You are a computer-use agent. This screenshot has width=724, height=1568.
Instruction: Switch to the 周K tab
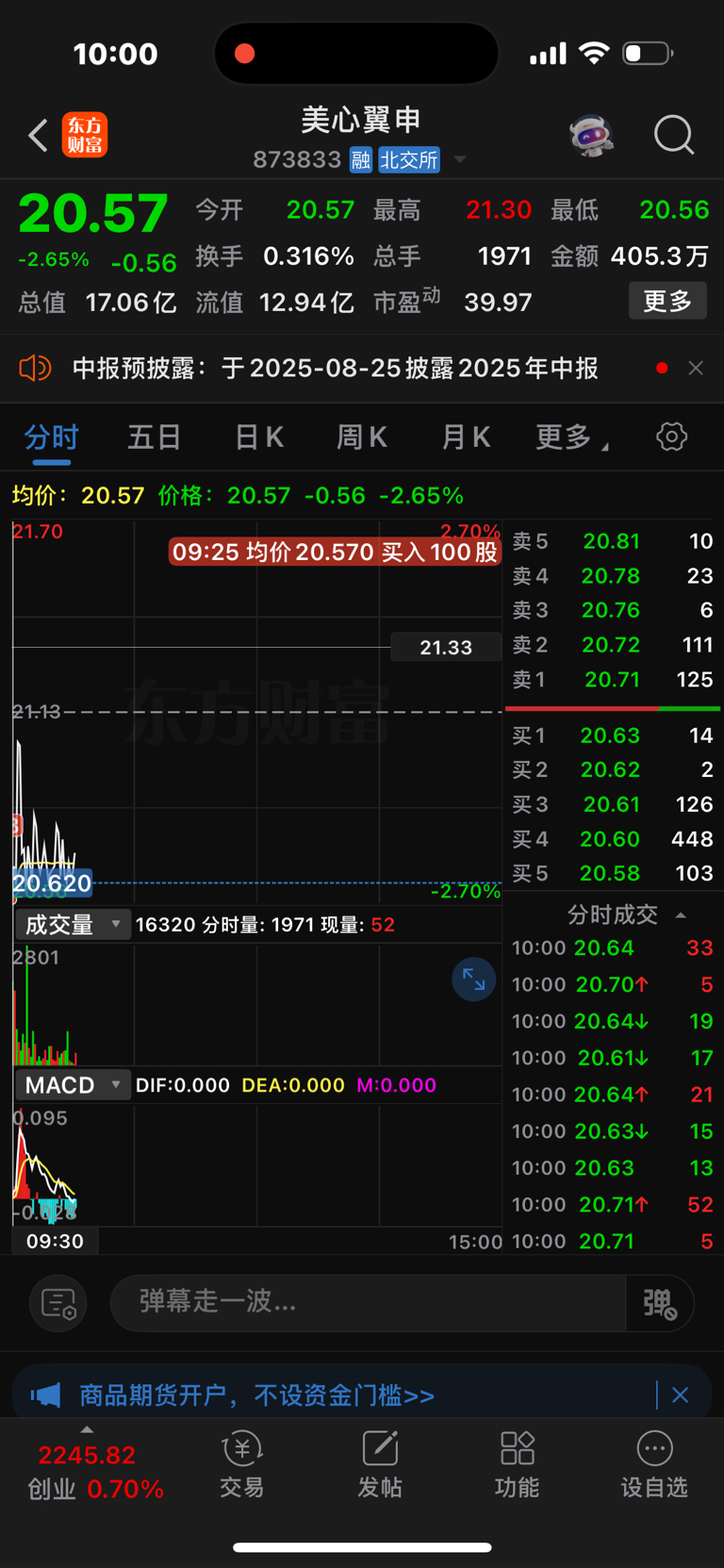pos(362,437)
